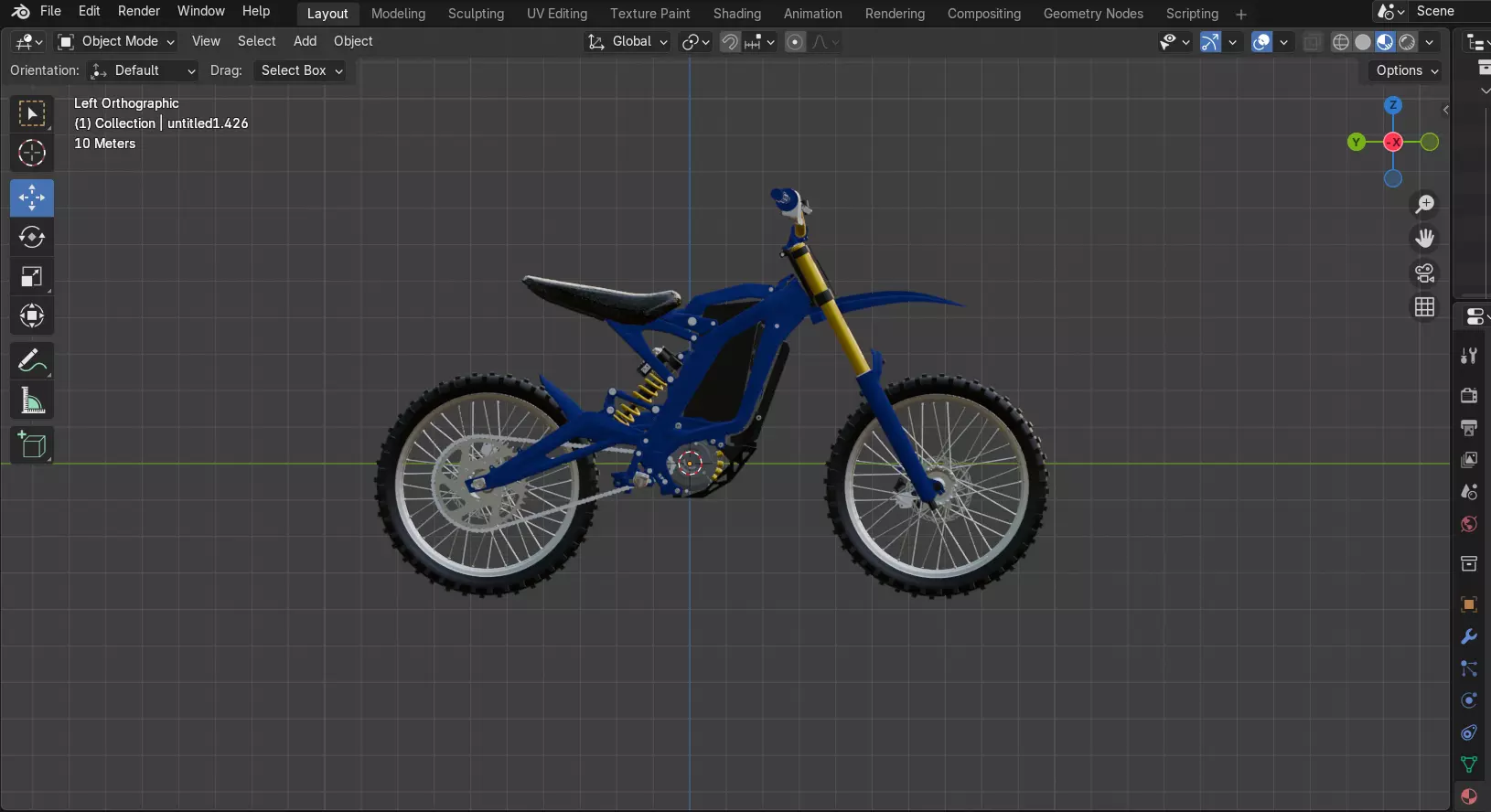The height and width of the screenshot is (812, 1491).
Task: Toggle viewport overlays display
Action: pyautogui.click(x=1261, y=42)
